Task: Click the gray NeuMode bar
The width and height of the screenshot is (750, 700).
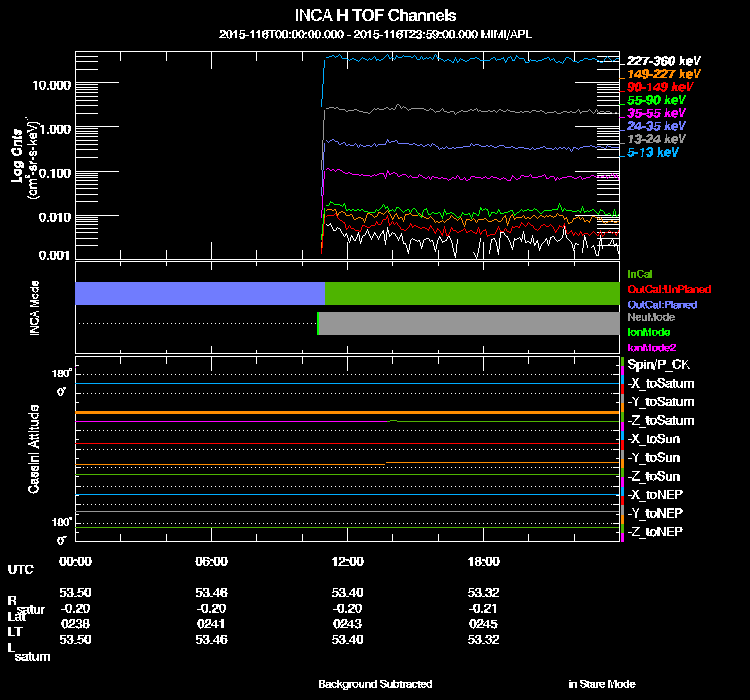Action: coord(469,323)
